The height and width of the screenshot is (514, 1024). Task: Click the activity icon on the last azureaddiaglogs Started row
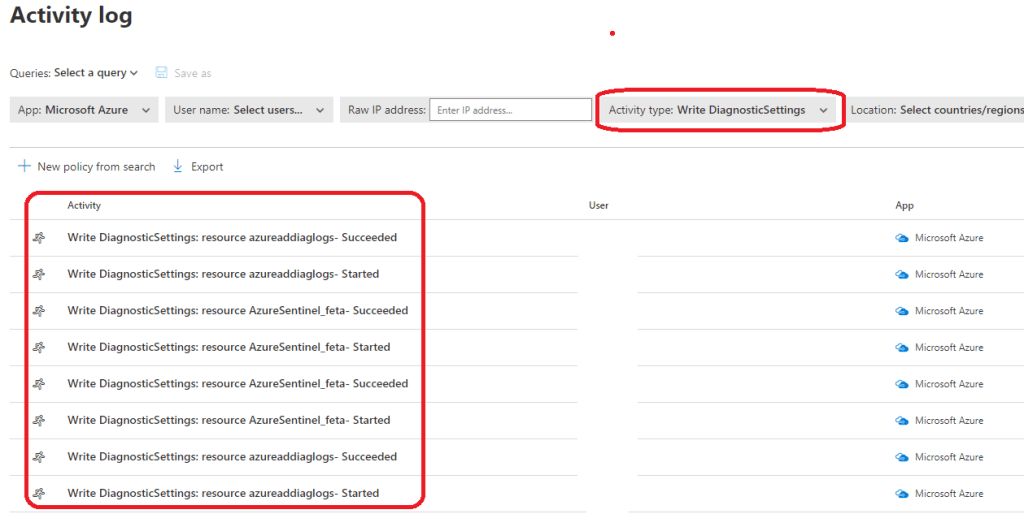(39, 494)
